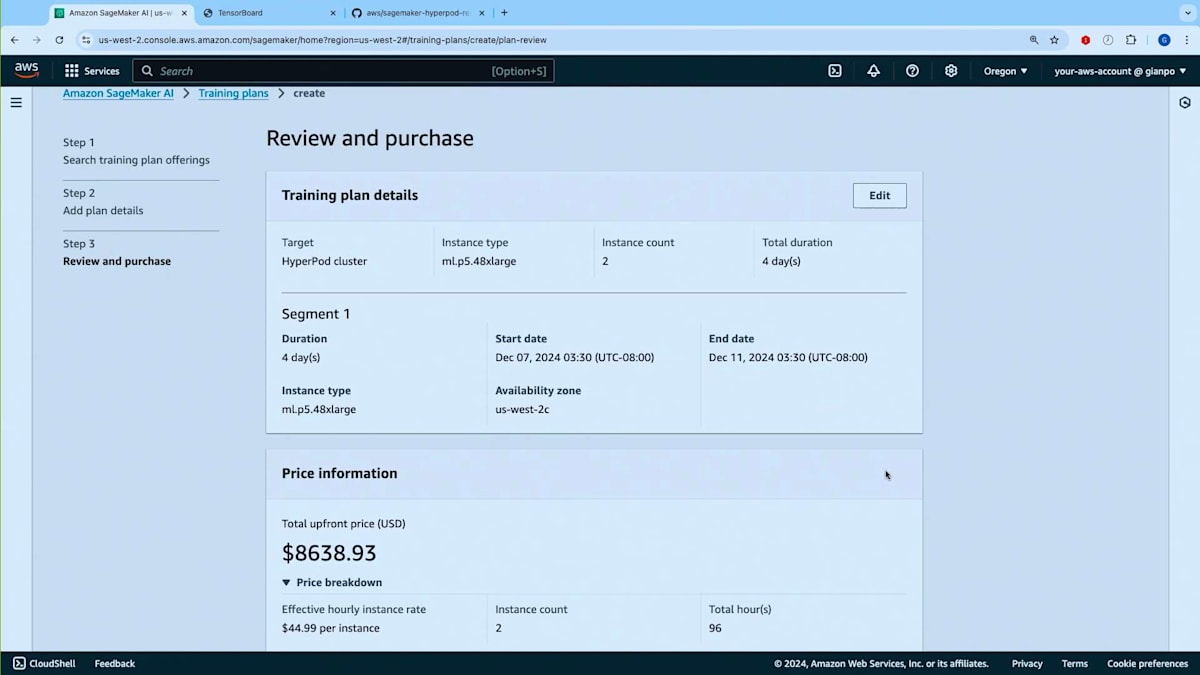Open a new browser tab
The height and width of the screenshot is (675, 1200).
point(504,13)
